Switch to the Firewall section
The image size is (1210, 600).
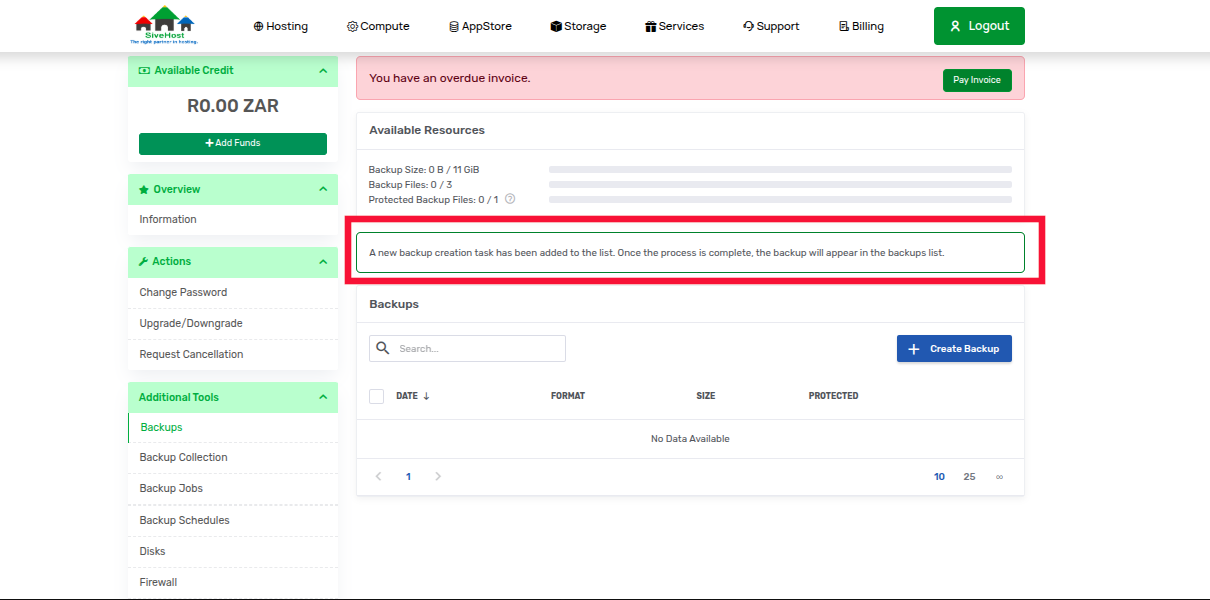coord(158,582)
